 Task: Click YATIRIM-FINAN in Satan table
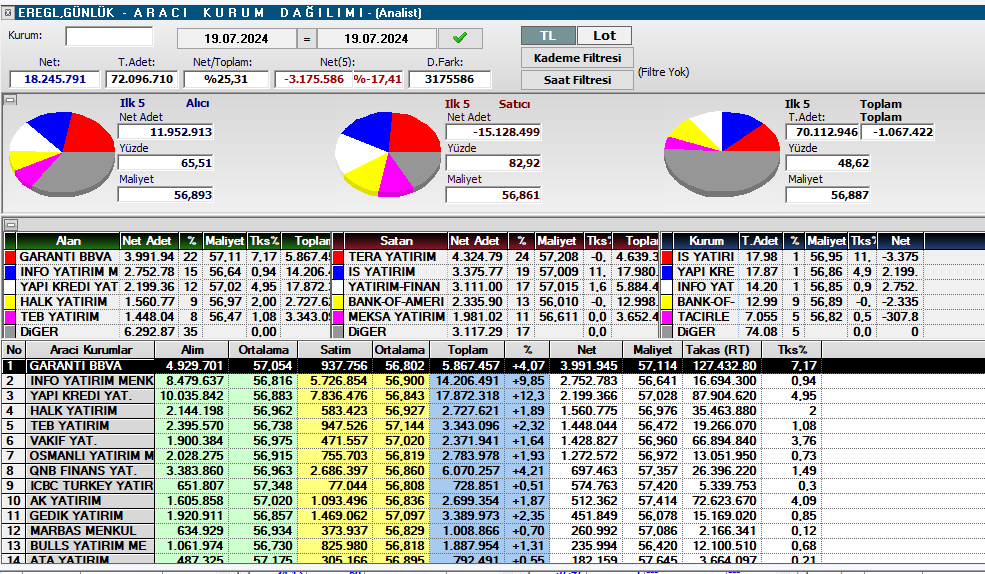coord(394,287)
